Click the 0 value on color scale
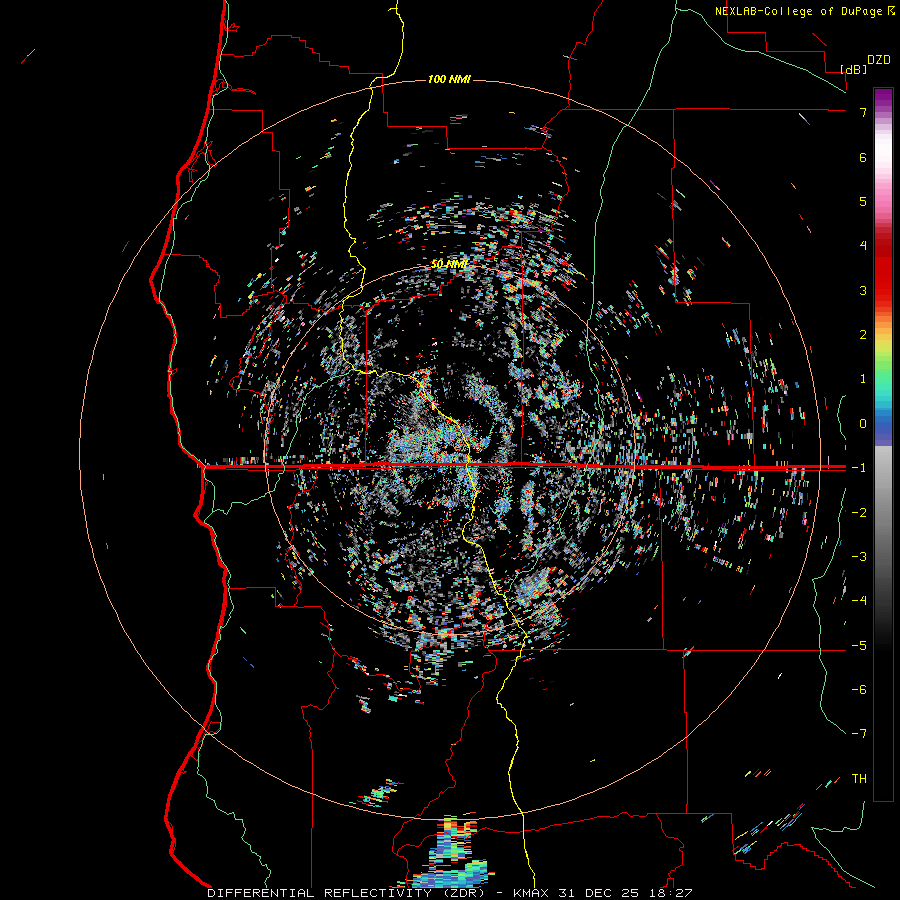 [x=863, y=424]
